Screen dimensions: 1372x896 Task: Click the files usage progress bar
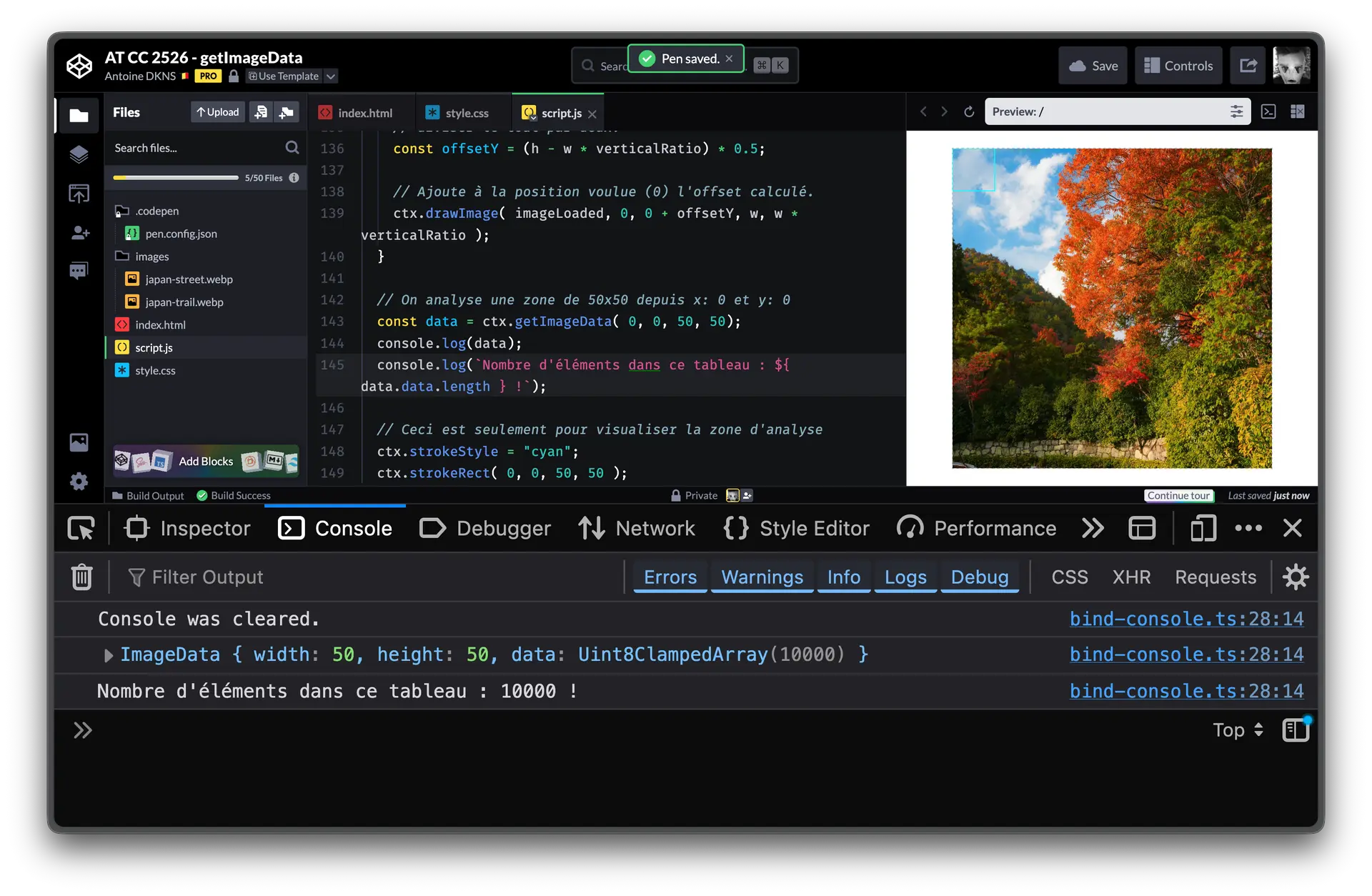176,178
